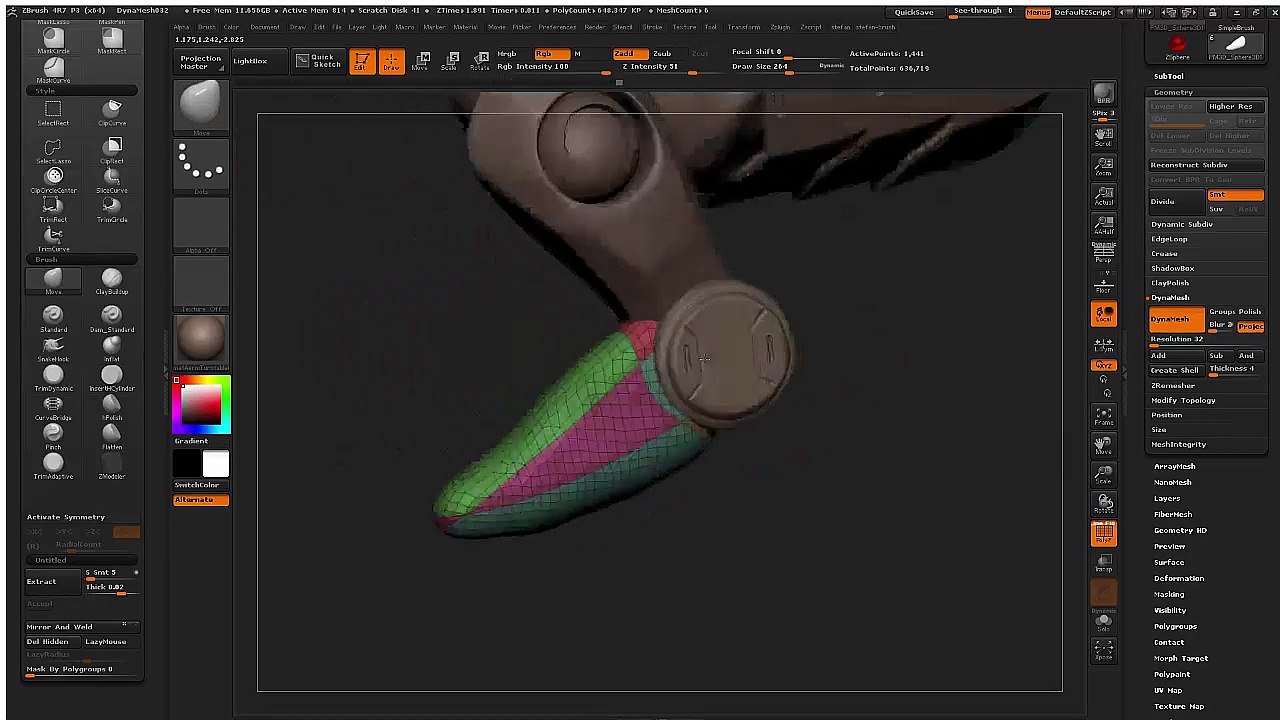Expand the Deformation subpalette
Image resolution: width=1280 pixels, height=720 pixels.
click(x=1178, y=578)
